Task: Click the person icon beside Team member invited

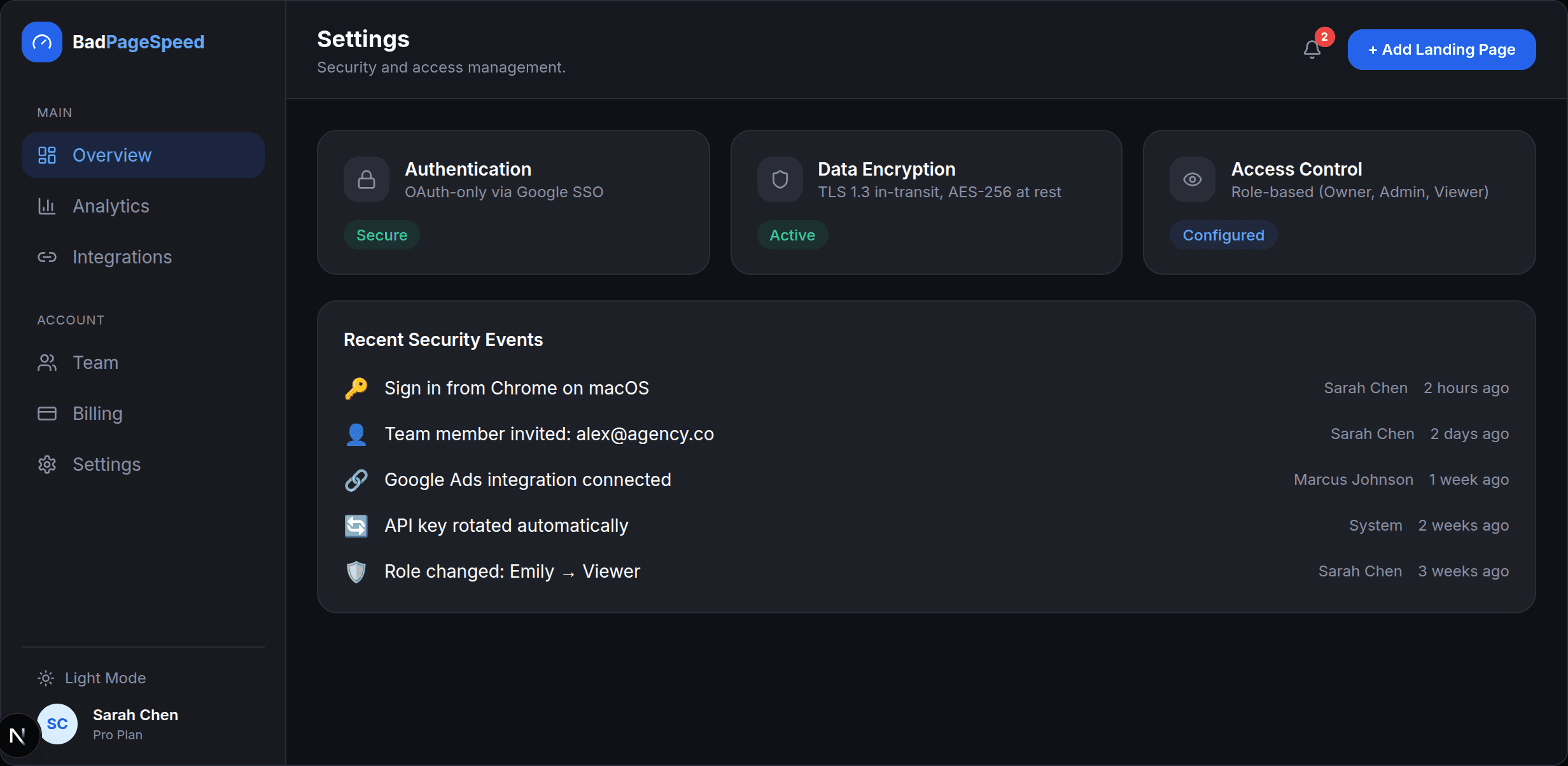Action: [356, 434]
